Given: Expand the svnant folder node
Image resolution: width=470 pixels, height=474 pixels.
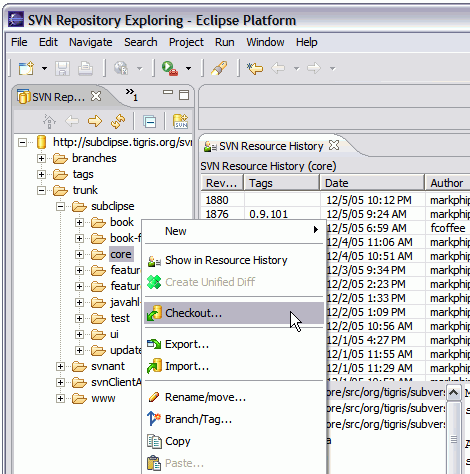Looking at the screenshot, I should pos(60,366).
